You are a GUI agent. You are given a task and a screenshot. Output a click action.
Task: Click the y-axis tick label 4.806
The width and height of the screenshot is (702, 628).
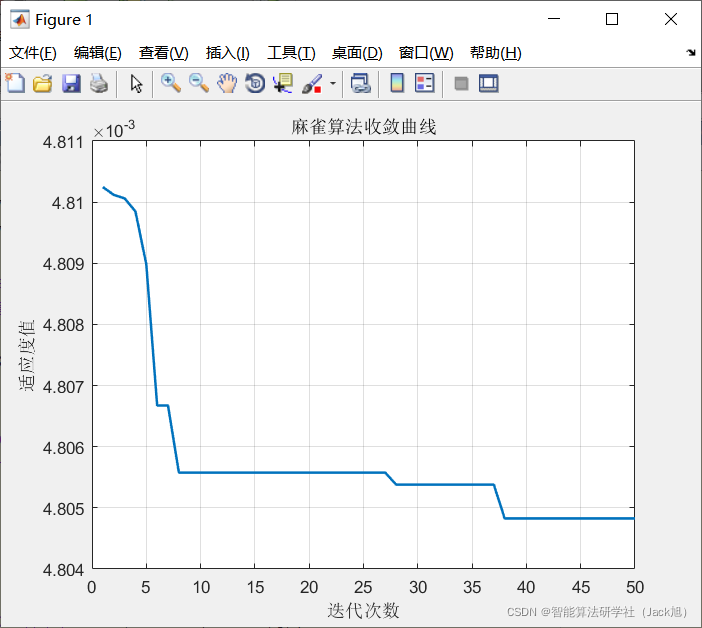point(63,448)
